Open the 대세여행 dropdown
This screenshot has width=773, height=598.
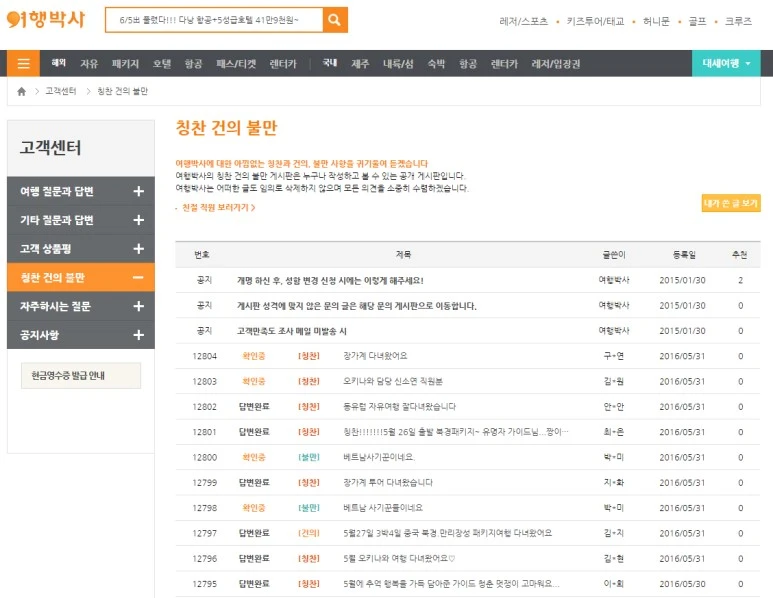[726, 63]
